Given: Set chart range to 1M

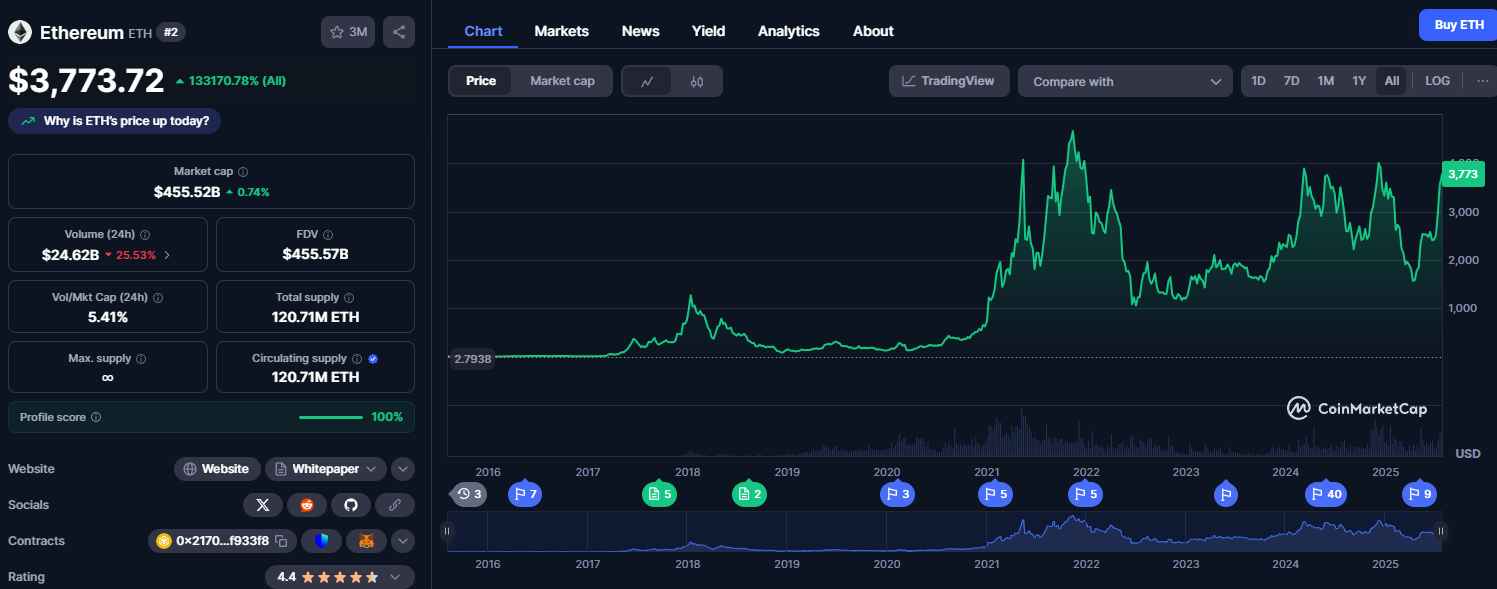Looking at the screenshot, I should pyautogui.click(x=1325, y=81).
